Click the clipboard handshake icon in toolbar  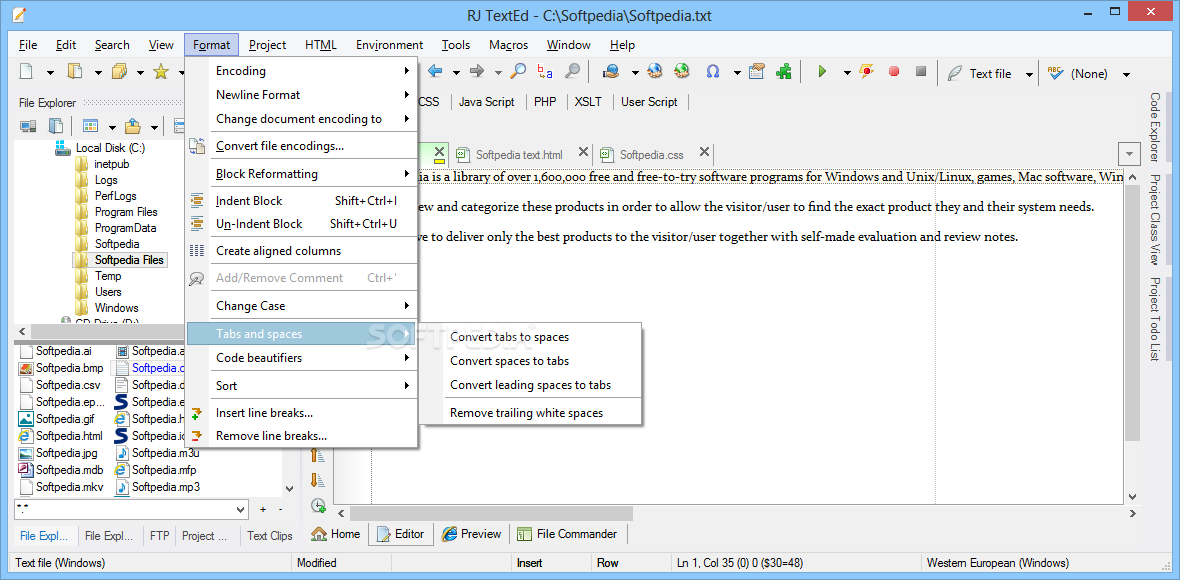(757, 71)
